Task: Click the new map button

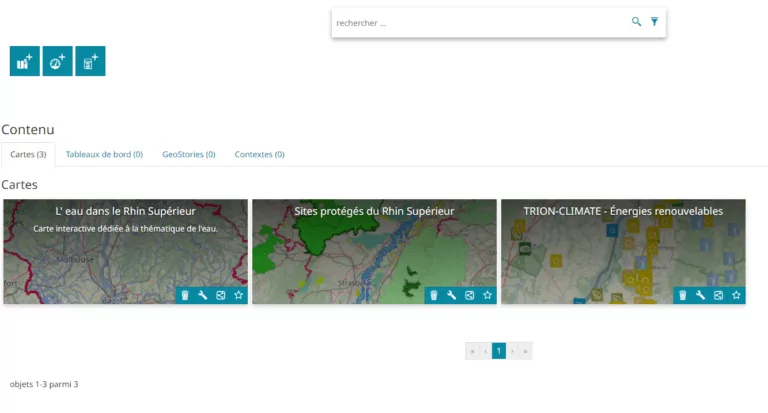Action: 24,61
